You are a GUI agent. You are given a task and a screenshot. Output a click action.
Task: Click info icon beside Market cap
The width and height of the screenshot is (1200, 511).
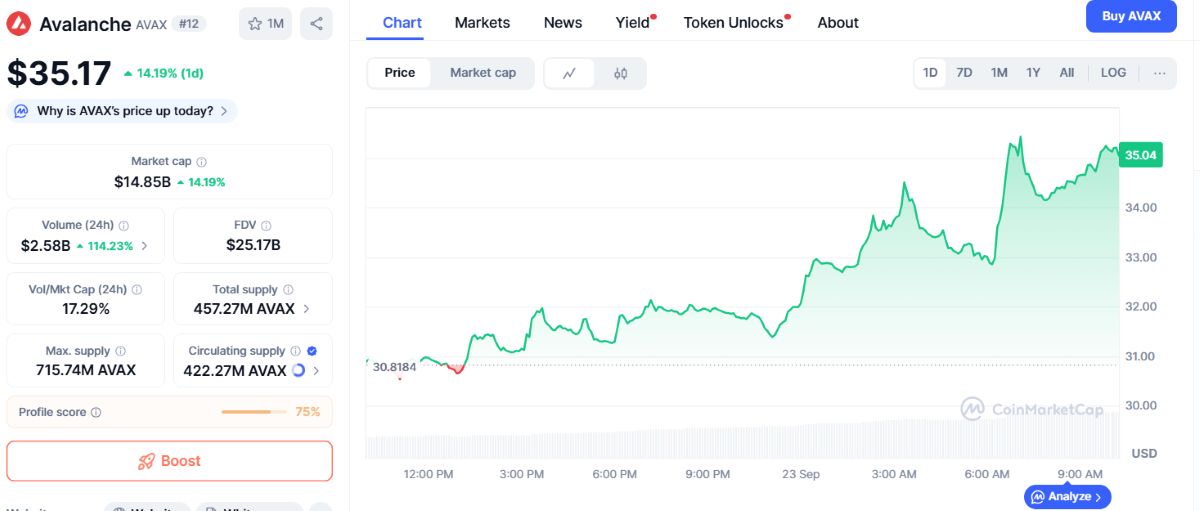(202, 162)
